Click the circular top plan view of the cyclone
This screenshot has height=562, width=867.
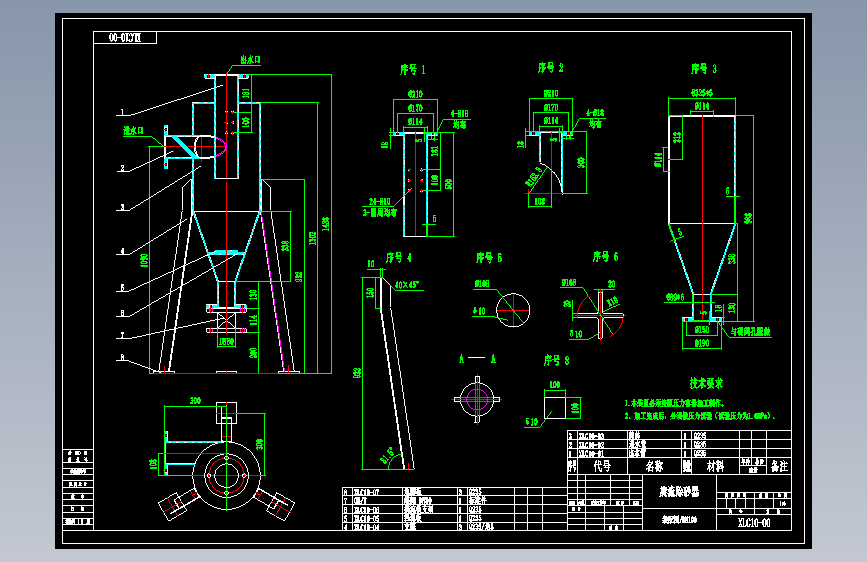click(226, 475)
